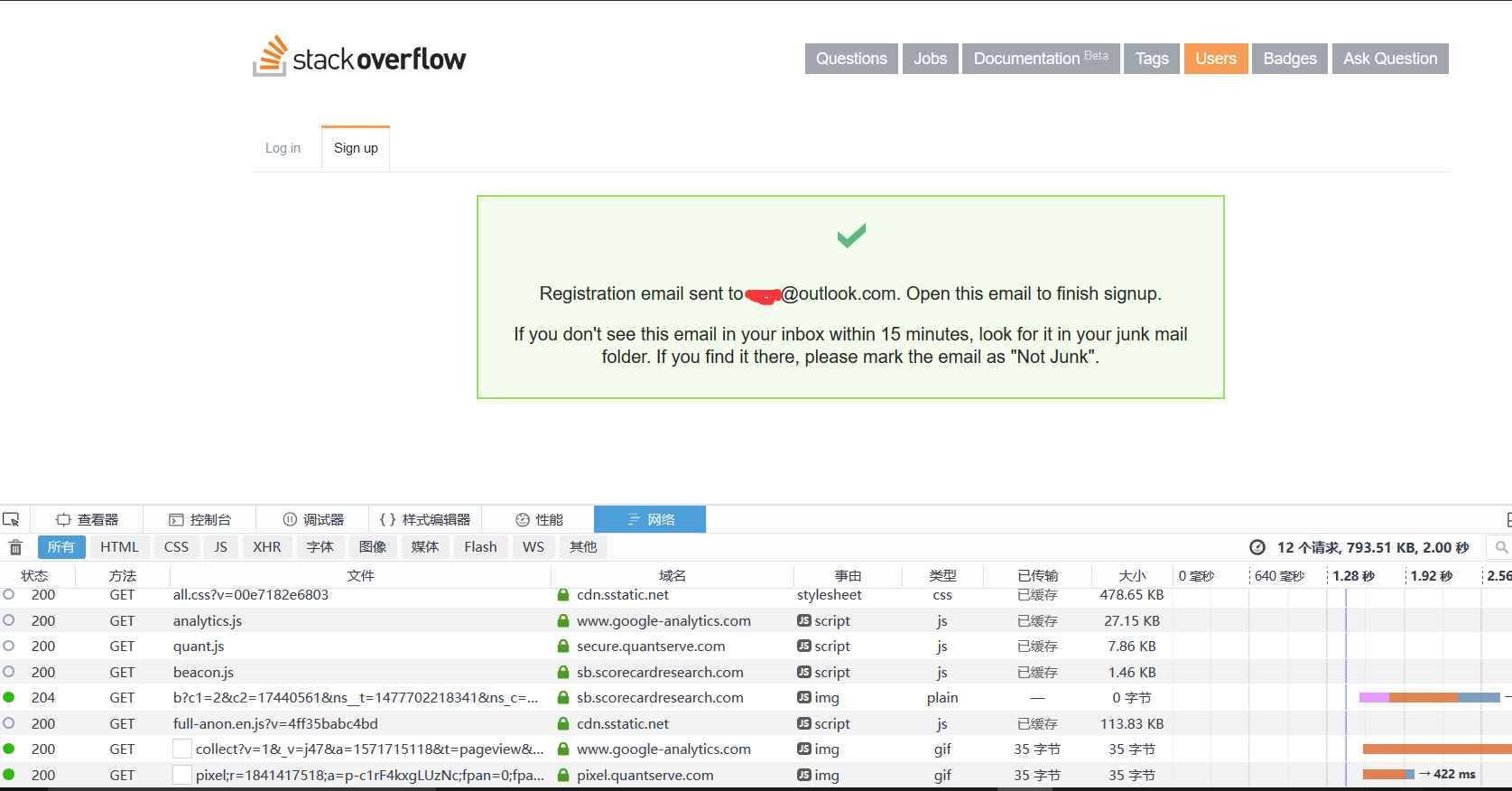
Task: Click the collect?v=1 image thumbnail
Action: click(x=182, y=749)
